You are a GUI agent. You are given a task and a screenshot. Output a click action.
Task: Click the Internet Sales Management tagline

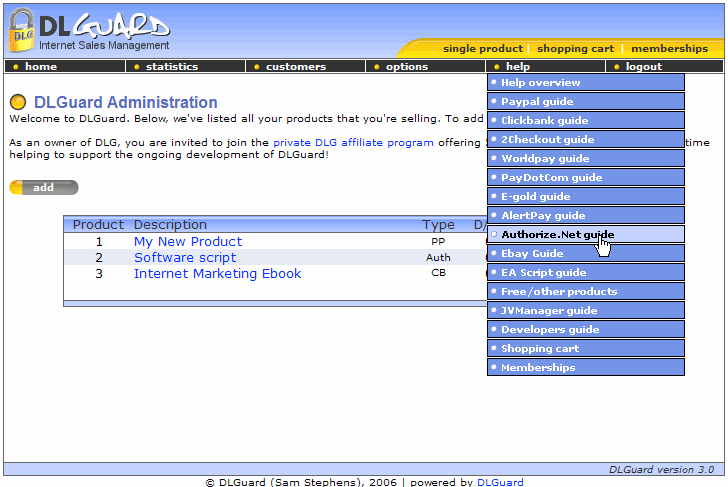[104, 45]
